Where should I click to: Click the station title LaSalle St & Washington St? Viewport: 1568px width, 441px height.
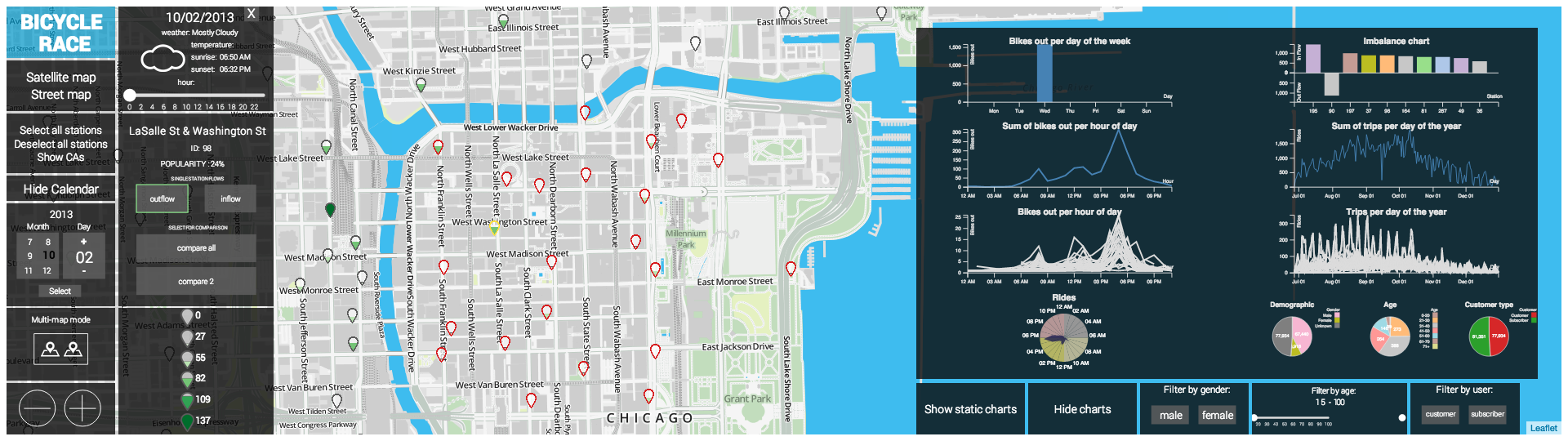[x=197, y=131]
